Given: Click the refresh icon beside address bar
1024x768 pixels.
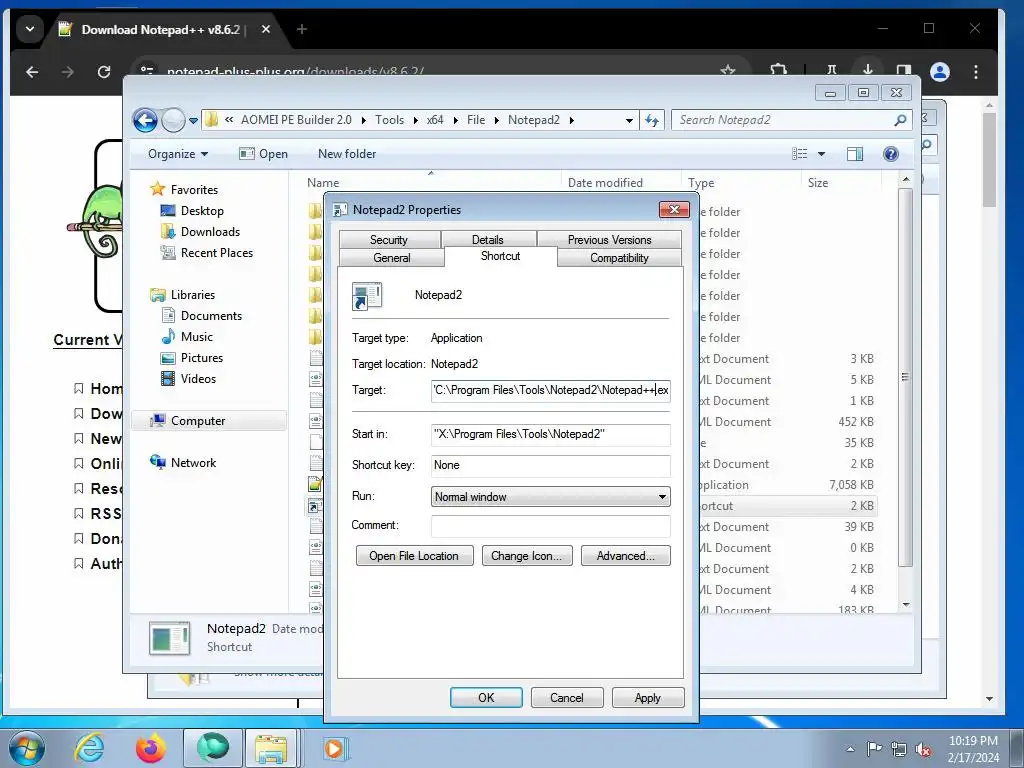Looking at the screenshot, I should [652, 120].
